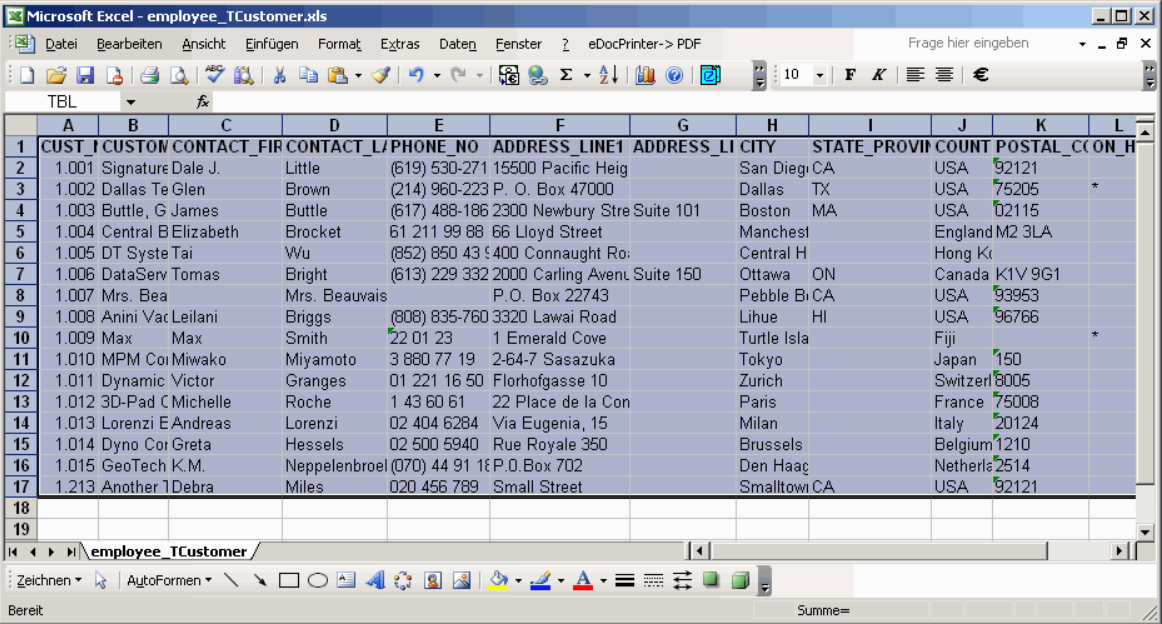Toggle bold formatting (F button)

(850, 75)
